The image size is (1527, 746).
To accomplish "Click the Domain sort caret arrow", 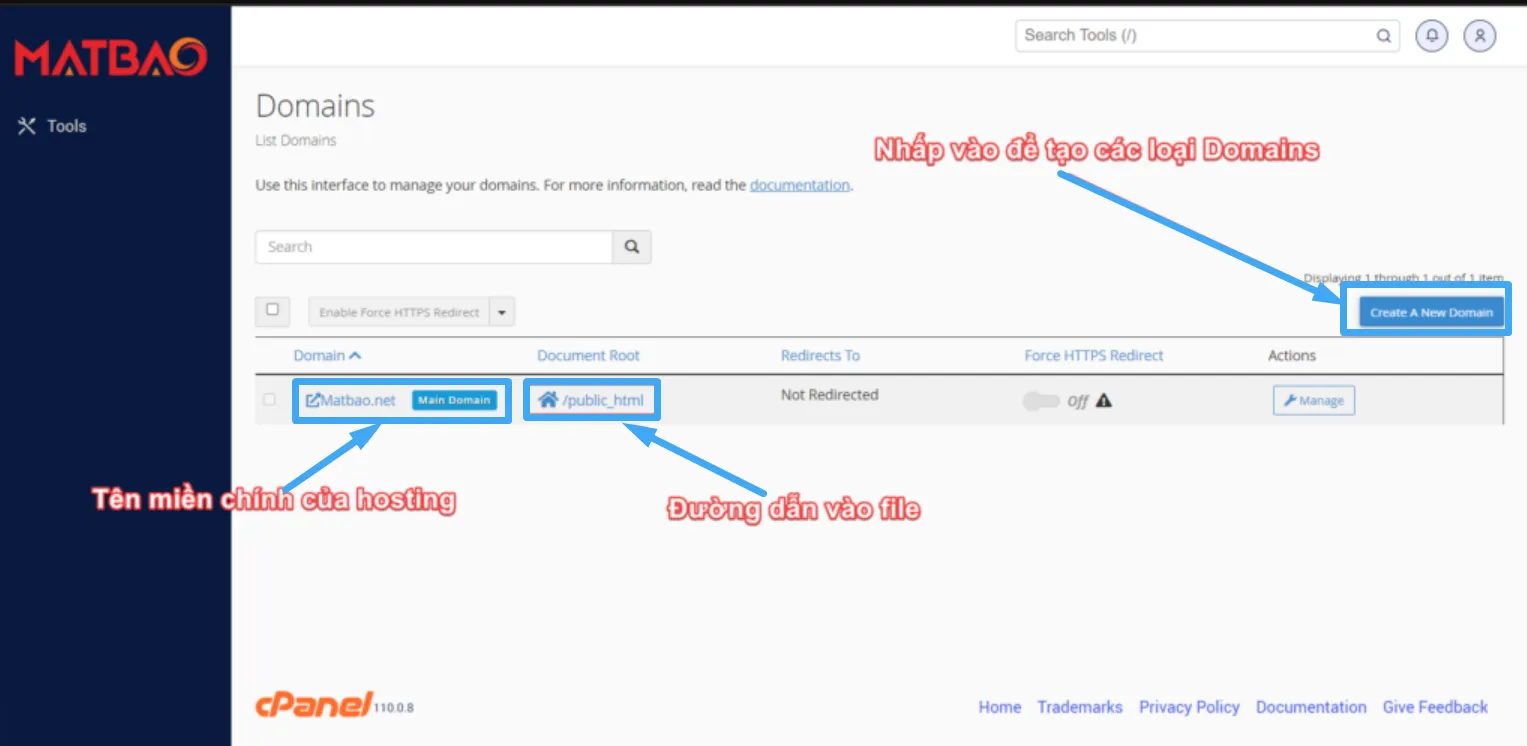I will (x=356, y=355).
